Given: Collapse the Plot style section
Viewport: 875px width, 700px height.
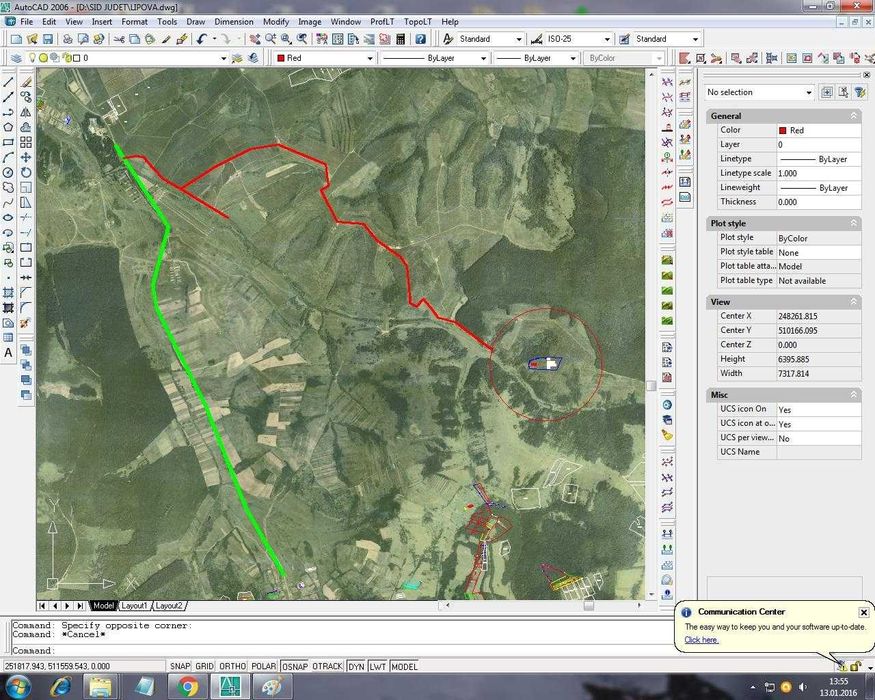Looking at the screenshot, I should (x=853, y=223).
